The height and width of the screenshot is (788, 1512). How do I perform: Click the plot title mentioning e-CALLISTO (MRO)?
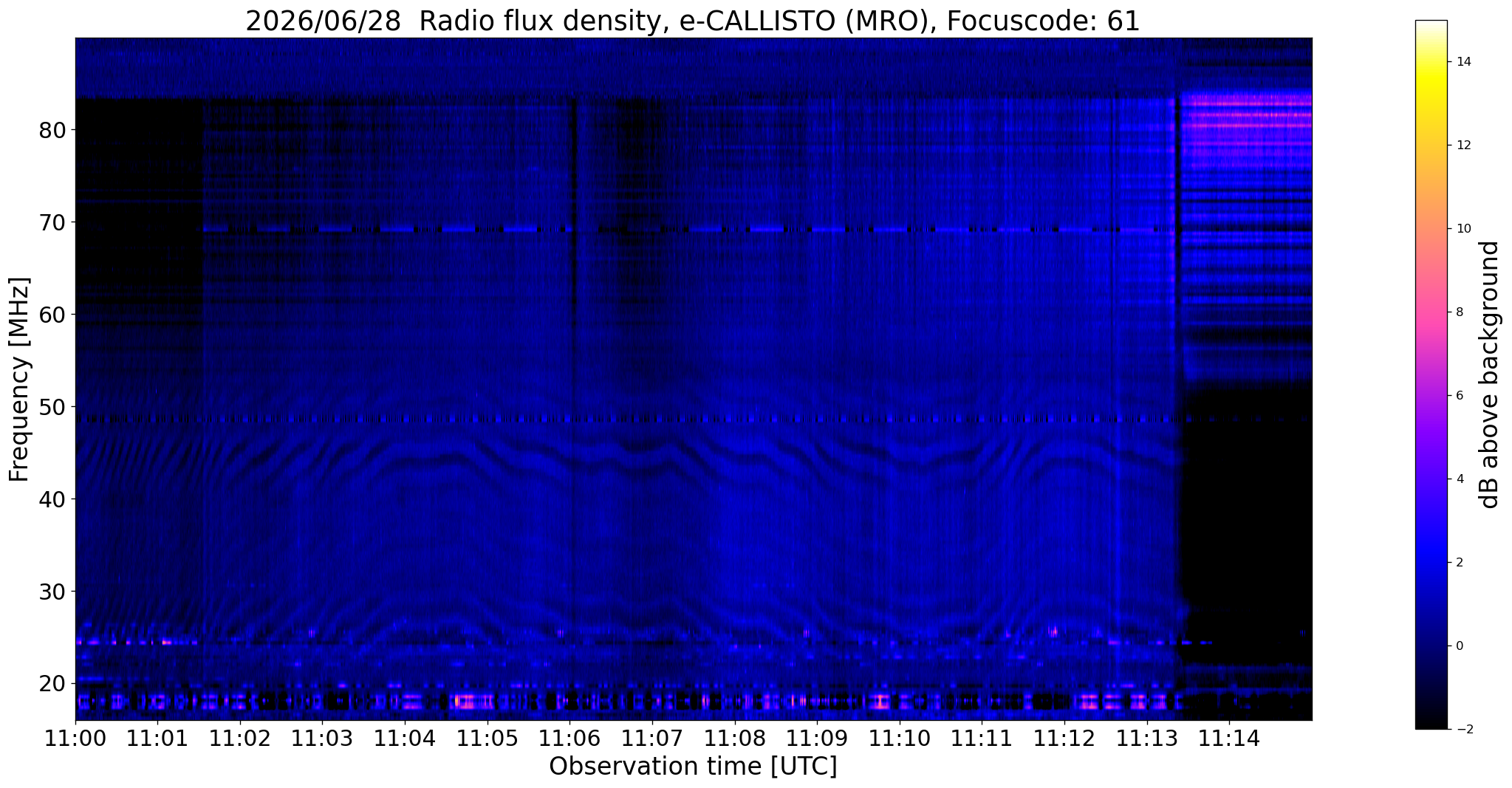pos(693,21)
